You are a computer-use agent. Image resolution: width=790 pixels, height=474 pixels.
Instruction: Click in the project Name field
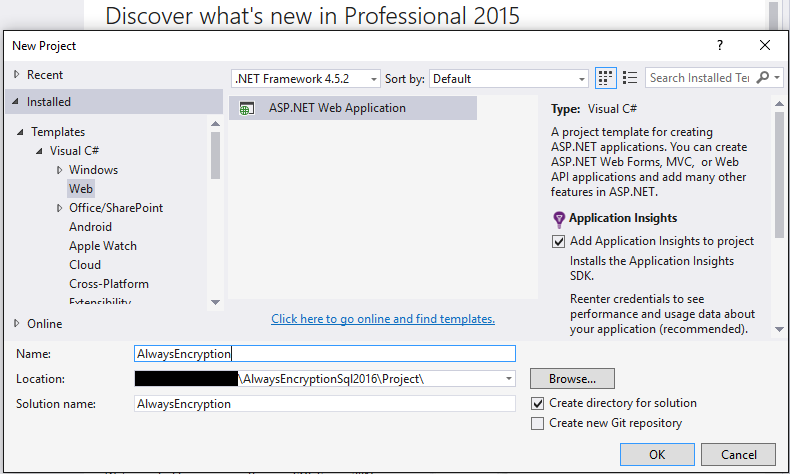325,354
